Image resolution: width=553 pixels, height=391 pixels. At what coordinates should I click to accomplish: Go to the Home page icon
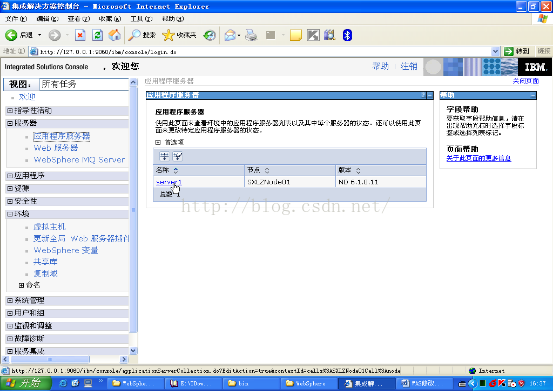[115, 35]
